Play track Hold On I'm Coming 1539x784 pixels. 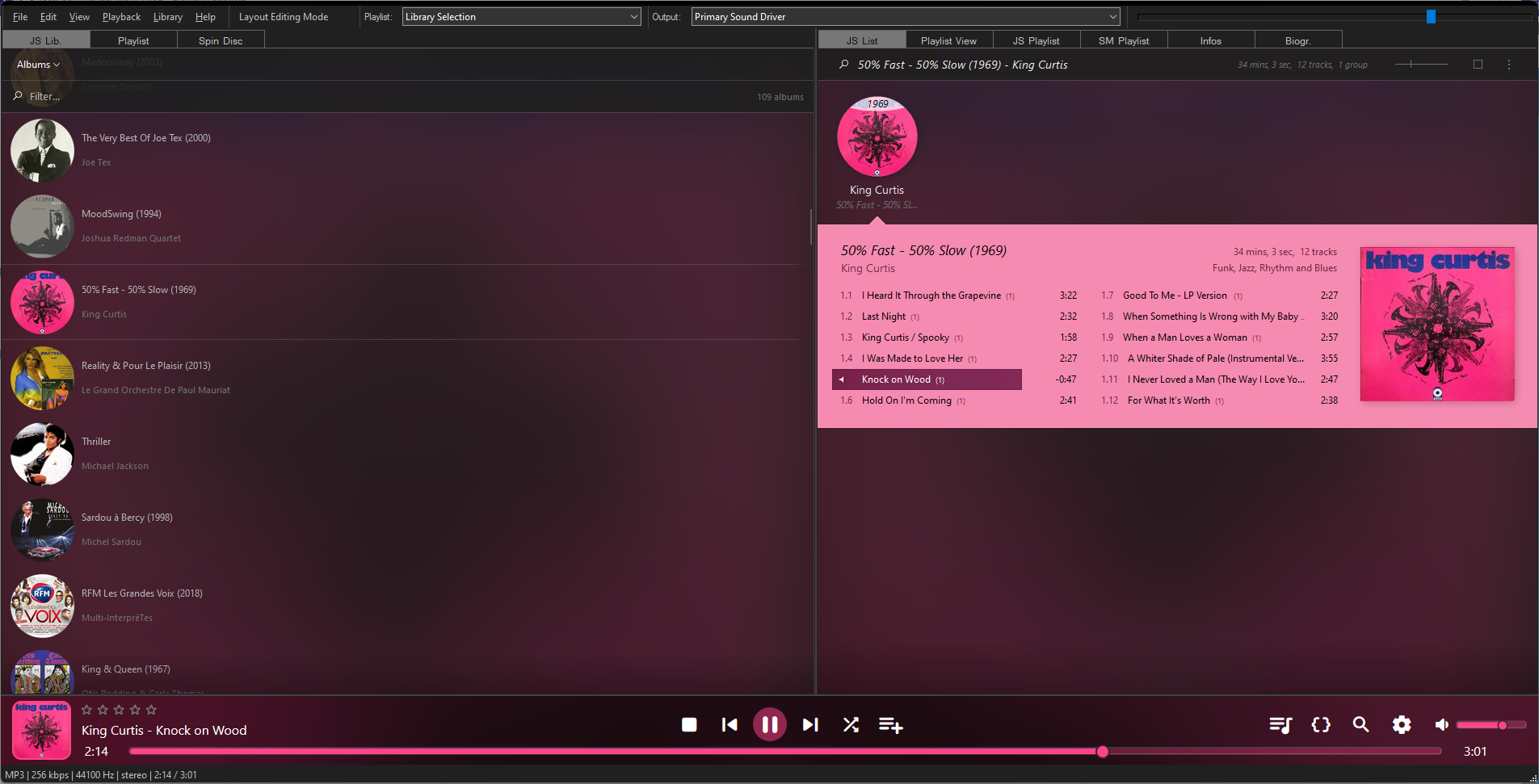958,400
